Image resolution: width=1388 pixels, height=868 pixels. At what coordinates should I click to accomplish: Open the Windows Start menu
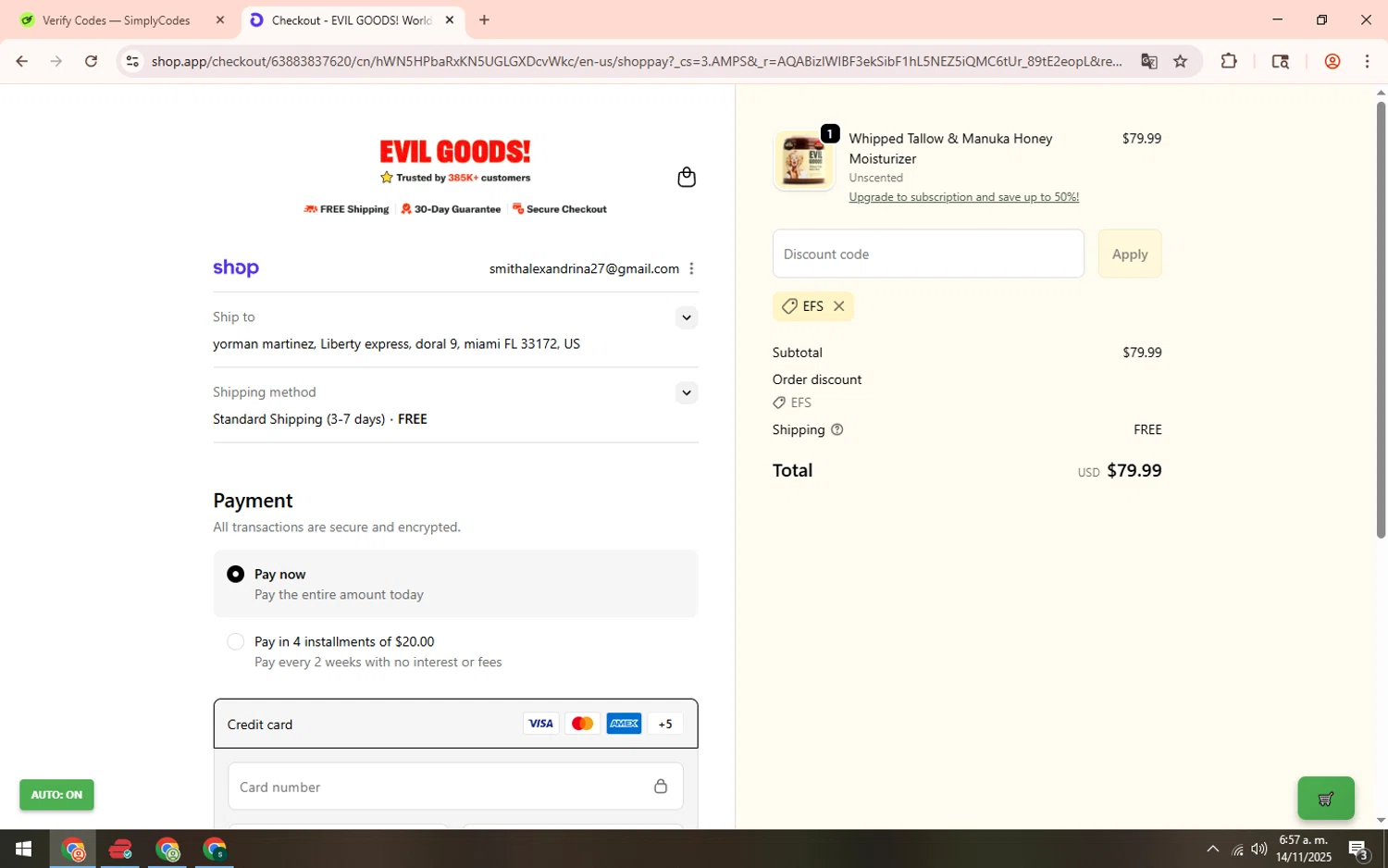click(23, 849)
